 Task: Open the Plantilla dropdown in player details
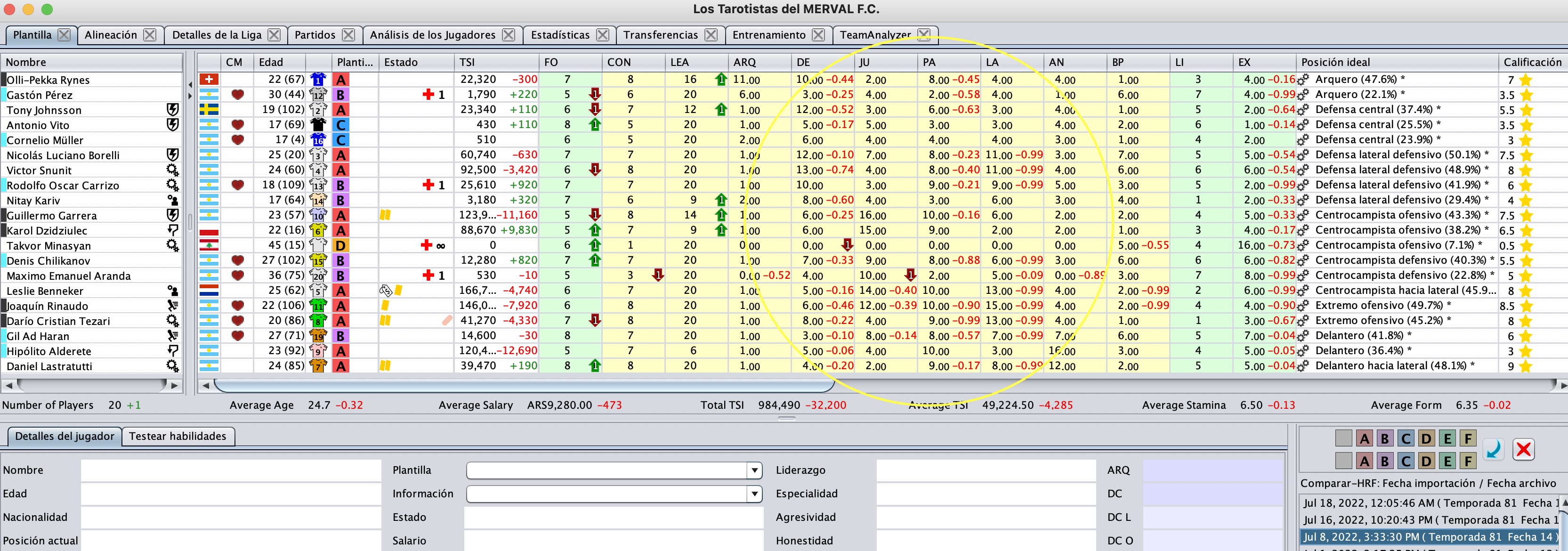point(754,470)
